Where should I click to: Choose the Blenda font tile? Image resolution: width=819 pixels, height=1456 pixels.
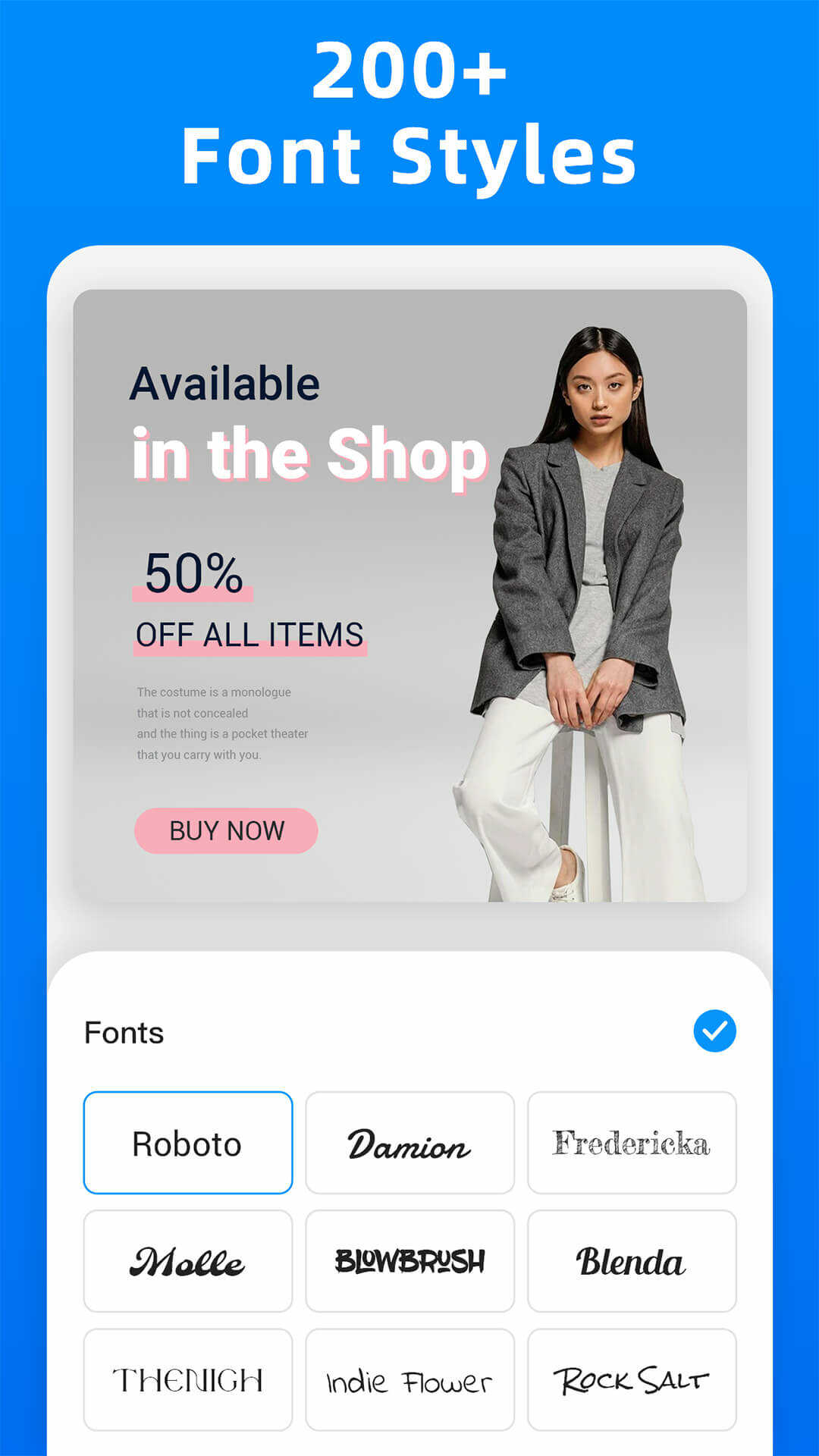(632, 1261)
